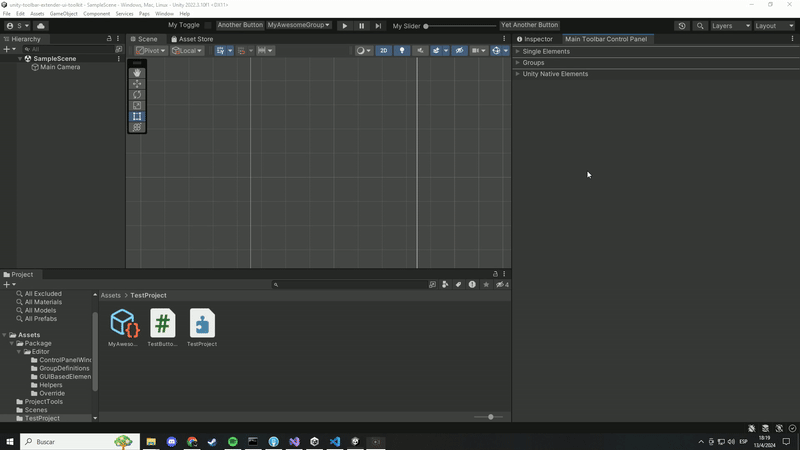Image resolution: width=800 pixels, height=450 pixels.
Task: Select the Transform tool in Scene
Action: tap(137, 127)
